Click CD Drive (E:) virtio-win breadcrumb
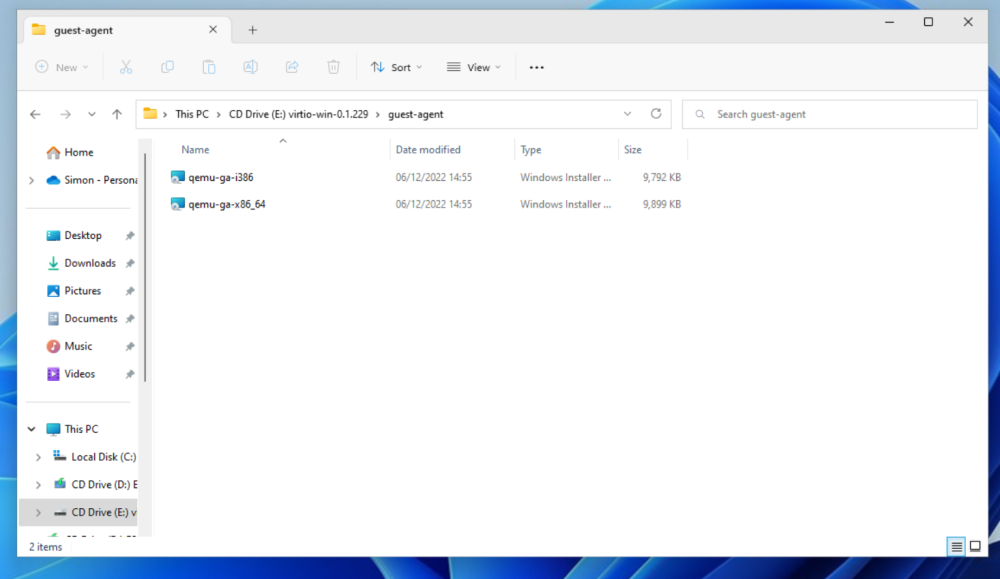The image size is (1000, 579). [x=298, y=114]
